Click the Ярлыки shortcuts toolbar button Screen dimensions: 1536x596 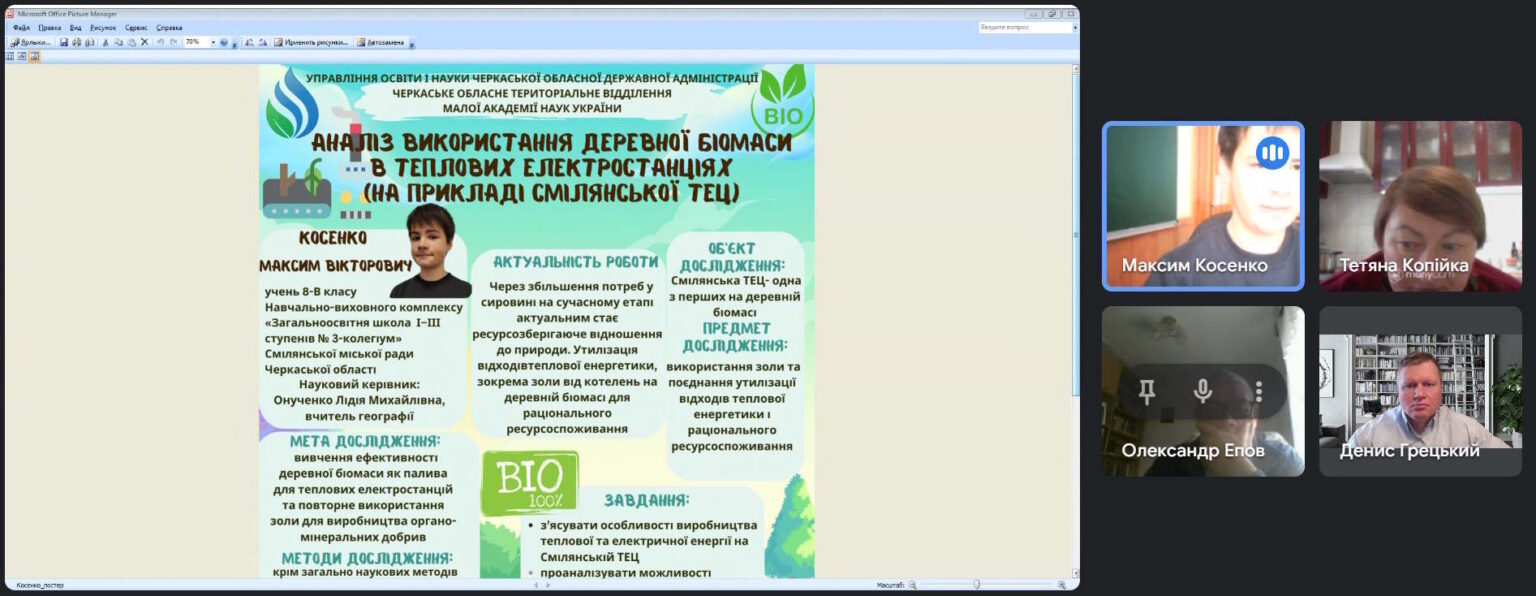click(30, 43)
